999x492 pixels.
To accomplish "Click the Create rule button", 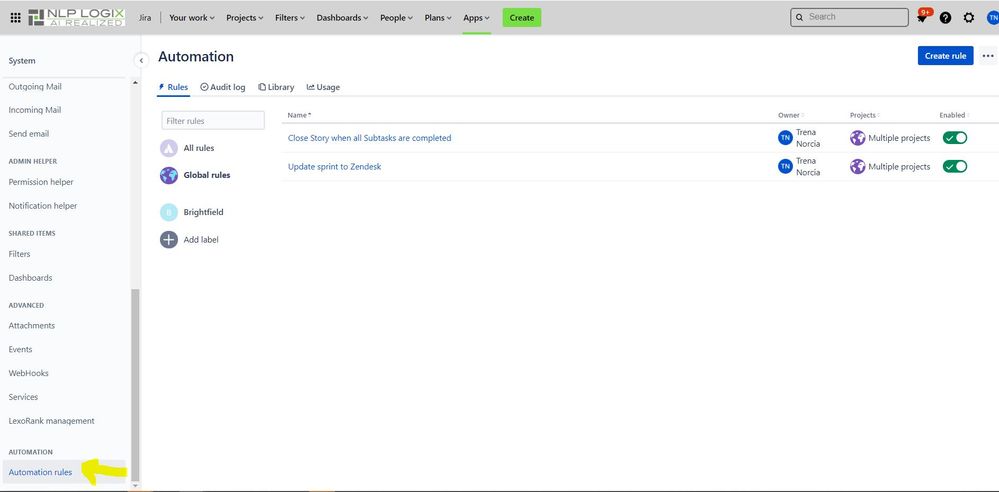I will tap(945, 56).
